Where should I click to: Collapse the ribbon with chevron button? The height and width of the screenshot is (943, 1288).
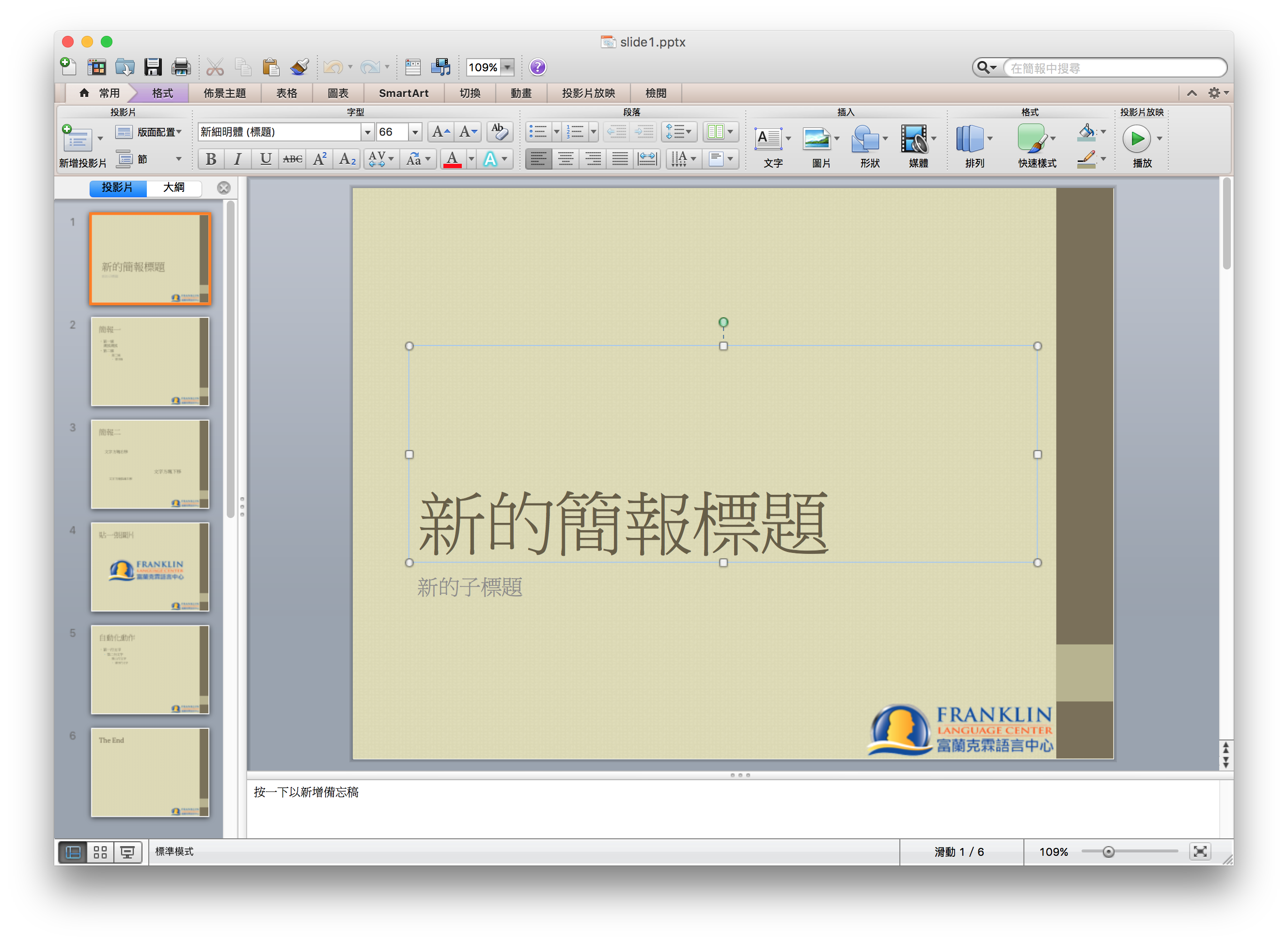click(1191, 93)
